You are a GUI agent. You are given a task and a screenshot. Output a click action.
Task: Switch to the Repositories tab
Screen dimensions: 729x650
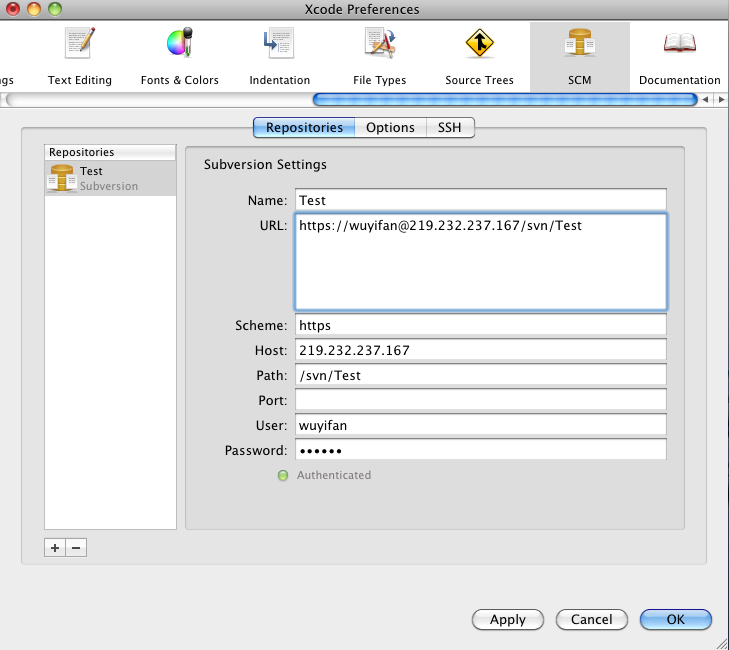pyautogui.click(x=304, y=127)
